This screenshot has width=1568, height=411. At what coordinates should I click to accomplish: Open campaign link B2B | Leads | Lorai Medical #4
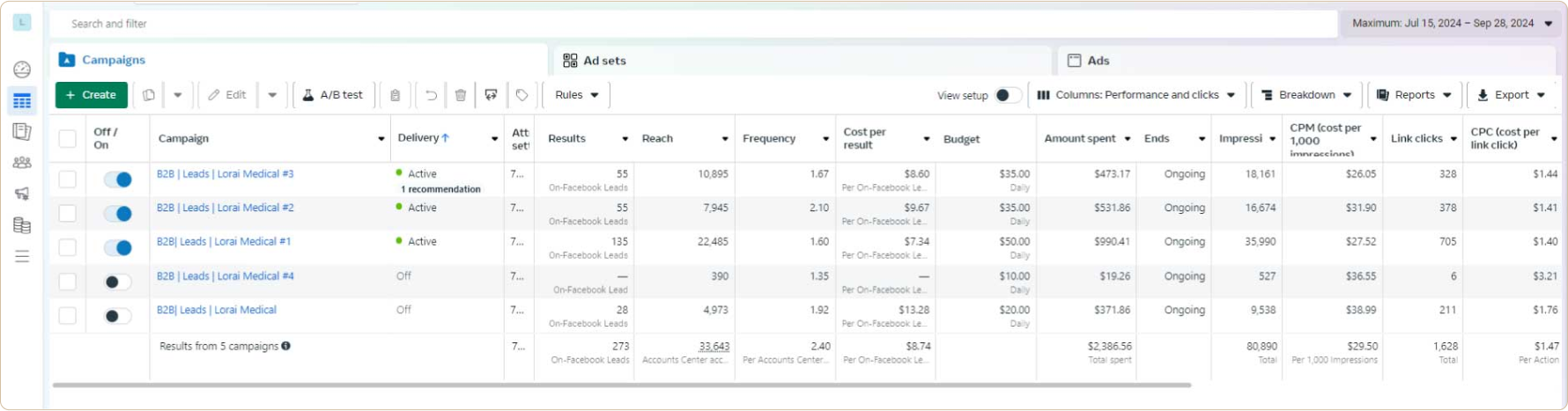coord(225,276)
